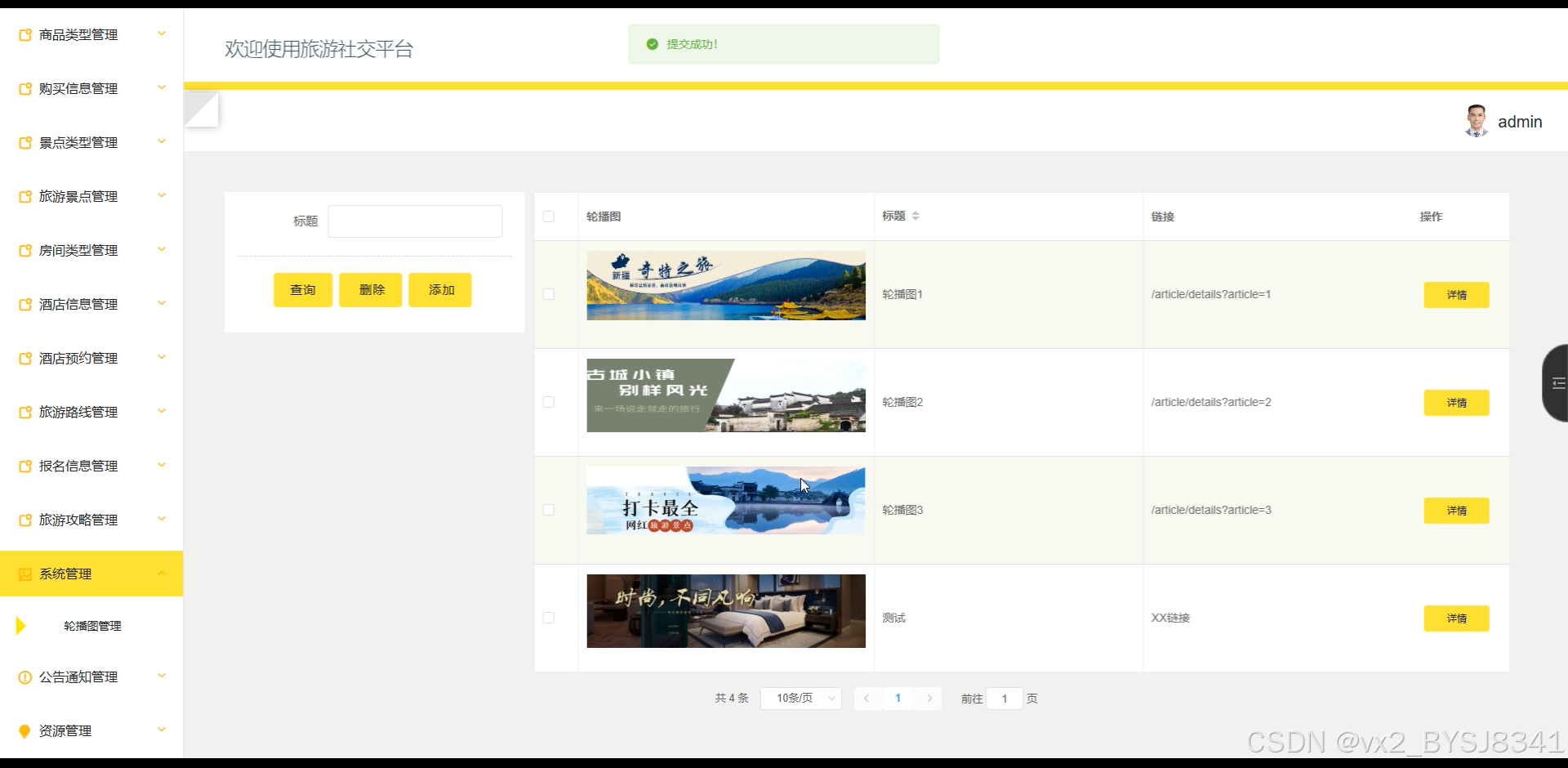Open the 10条/页 page size dropdown
The width and height of the screenshot is (1568, 768).
pos(800,699)
